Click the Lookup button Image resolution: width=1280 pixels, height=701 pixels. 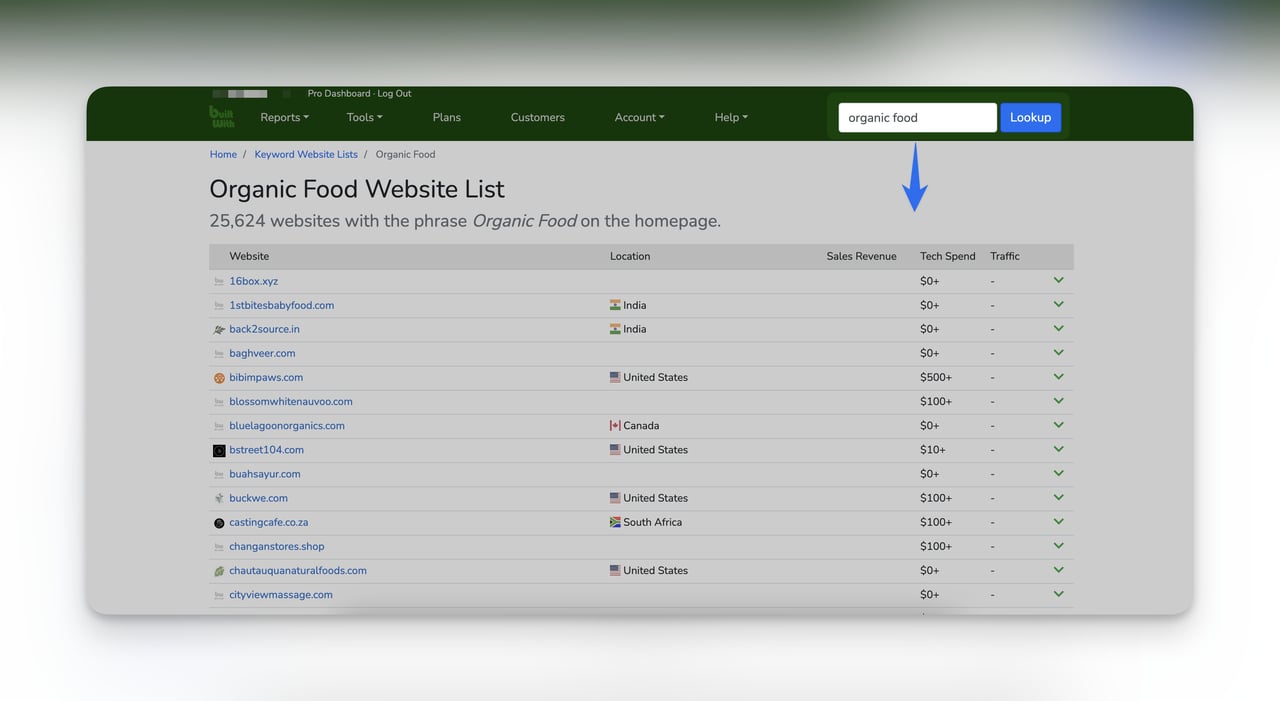coord(1030,117)
